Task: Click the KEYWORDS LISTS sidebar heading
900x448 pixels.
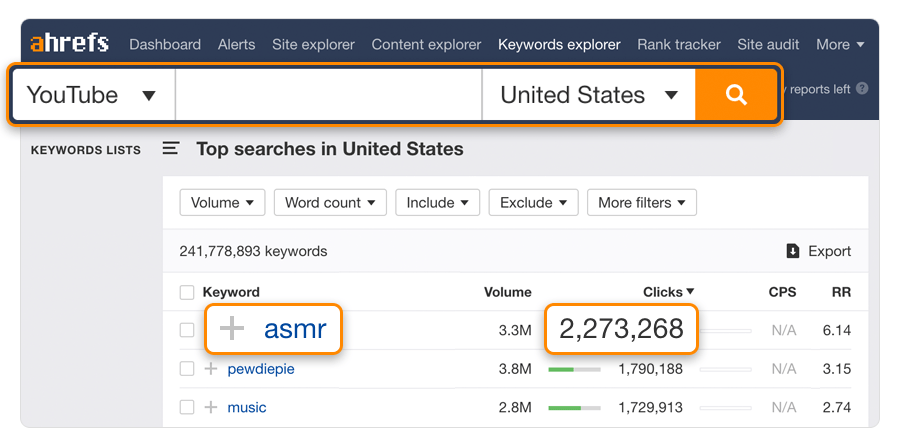Action: (x=86, y=150)
